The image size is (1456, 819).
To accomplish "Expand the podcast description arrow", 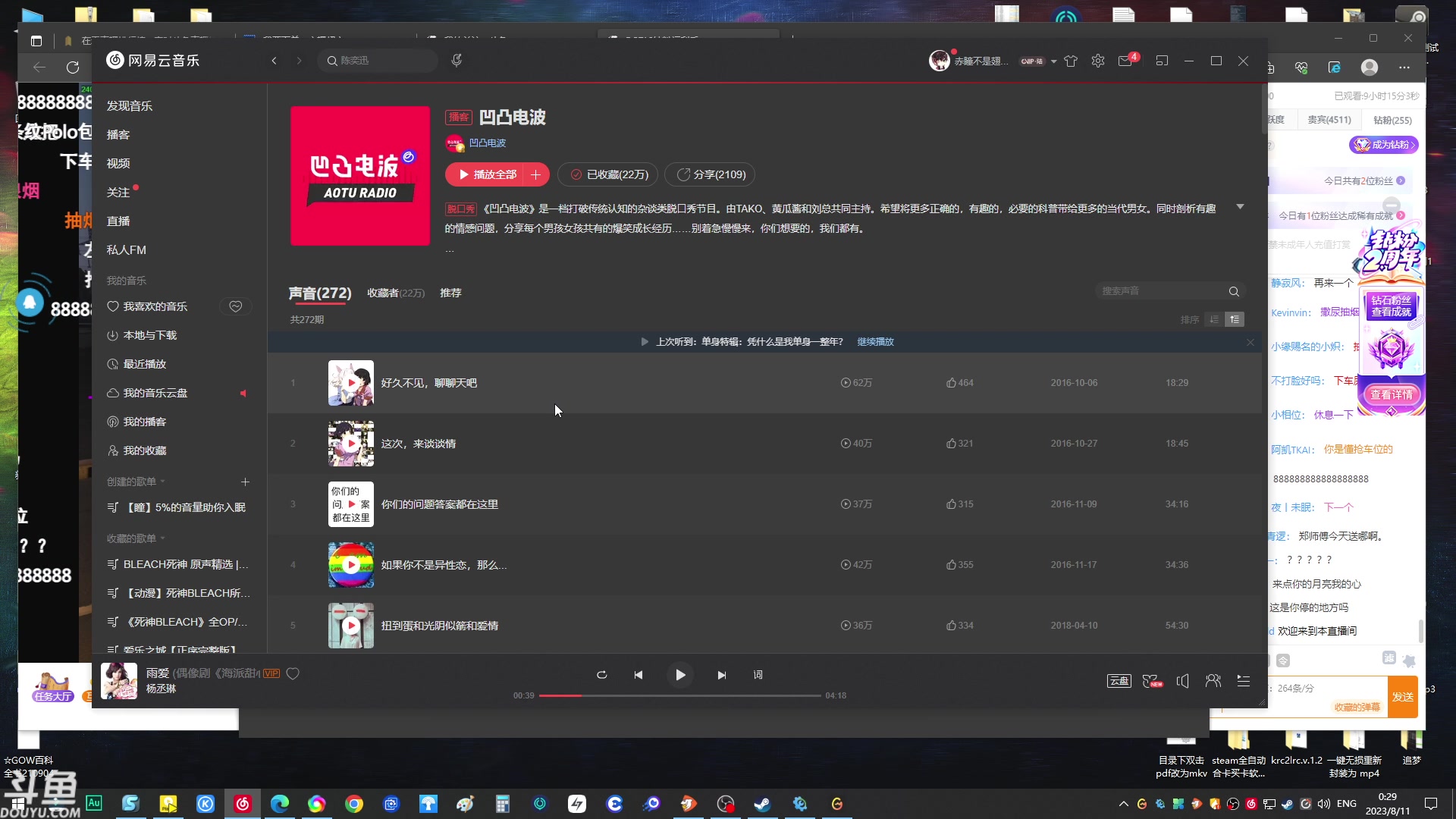I will [1240, 207].
